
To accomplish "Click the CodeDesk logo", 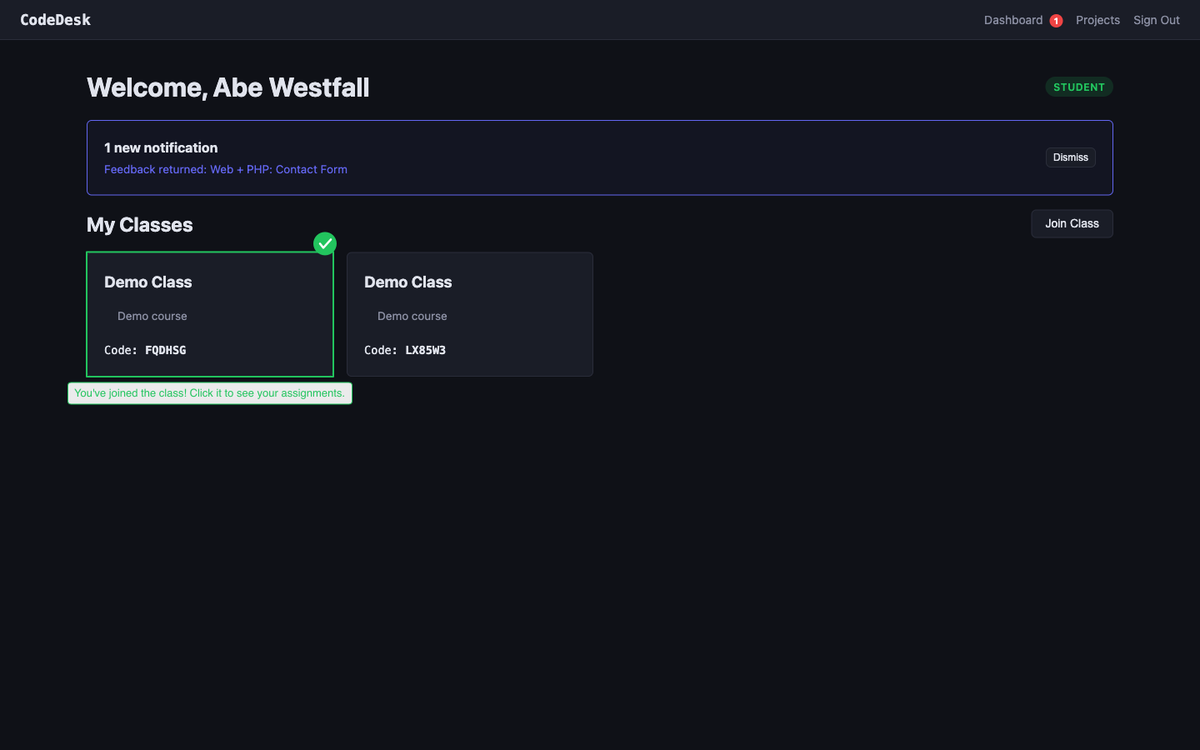I will click(55, 20).
